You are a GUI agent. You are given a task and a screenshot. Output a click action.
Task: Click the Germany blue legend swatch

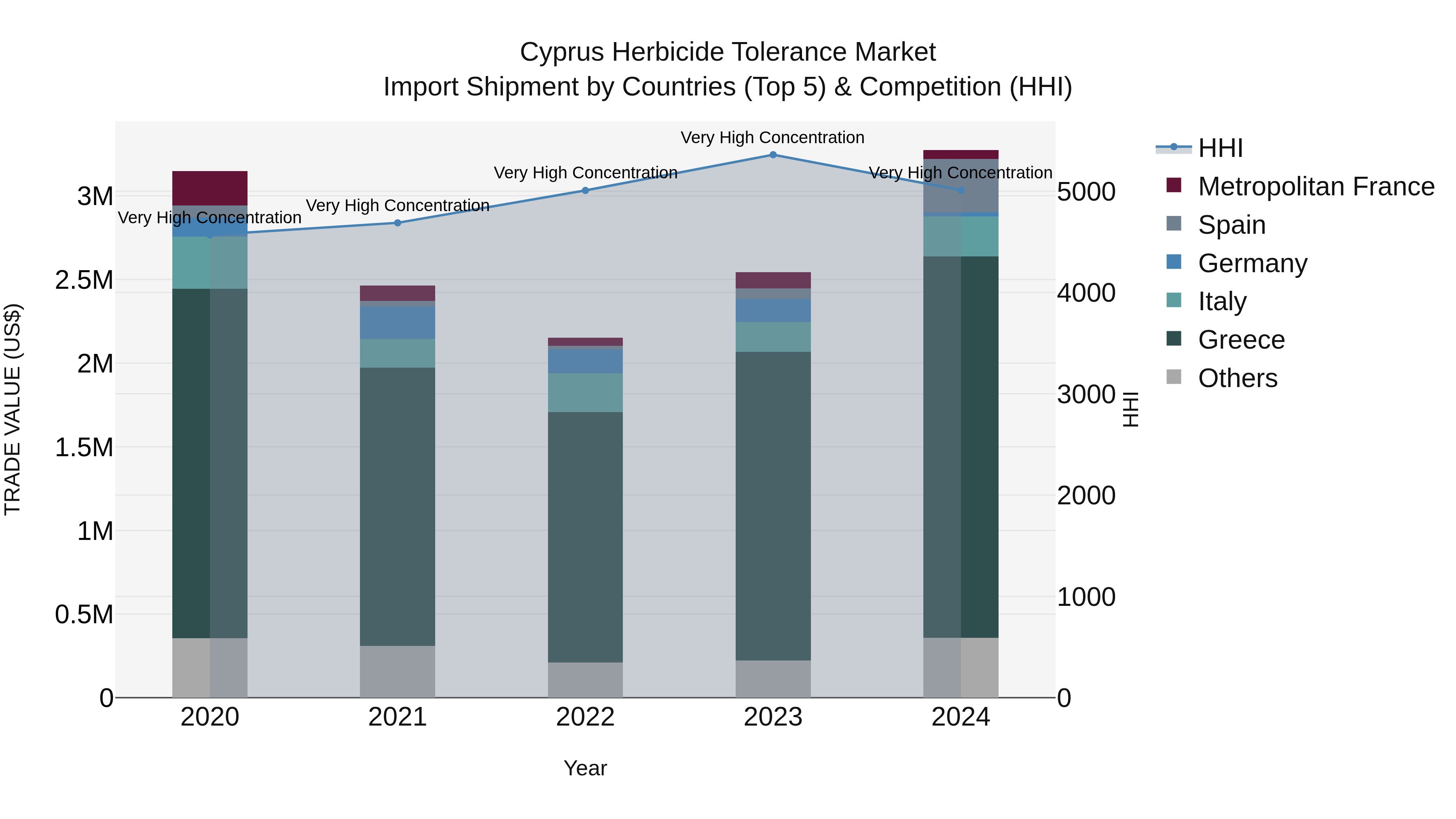(1174, 262)
